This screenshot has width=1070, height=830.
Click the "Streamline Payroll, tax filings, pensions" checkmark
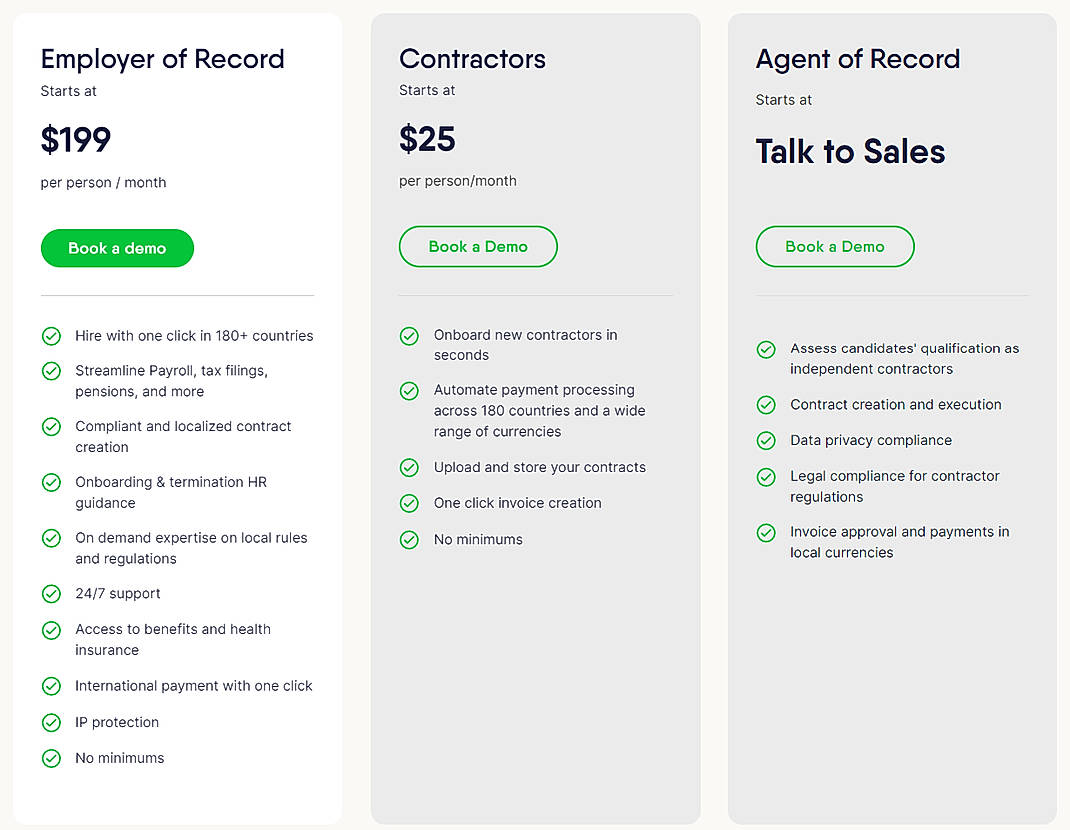pos(51,371)
